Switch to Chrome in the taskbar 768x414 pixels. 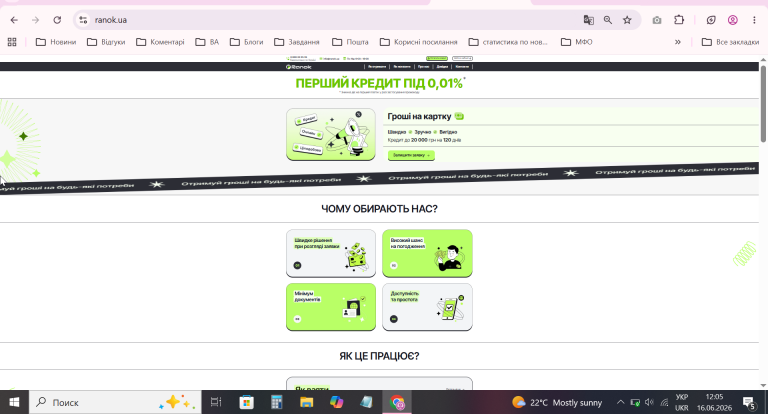pyautogui.click(x=397, y=402)
